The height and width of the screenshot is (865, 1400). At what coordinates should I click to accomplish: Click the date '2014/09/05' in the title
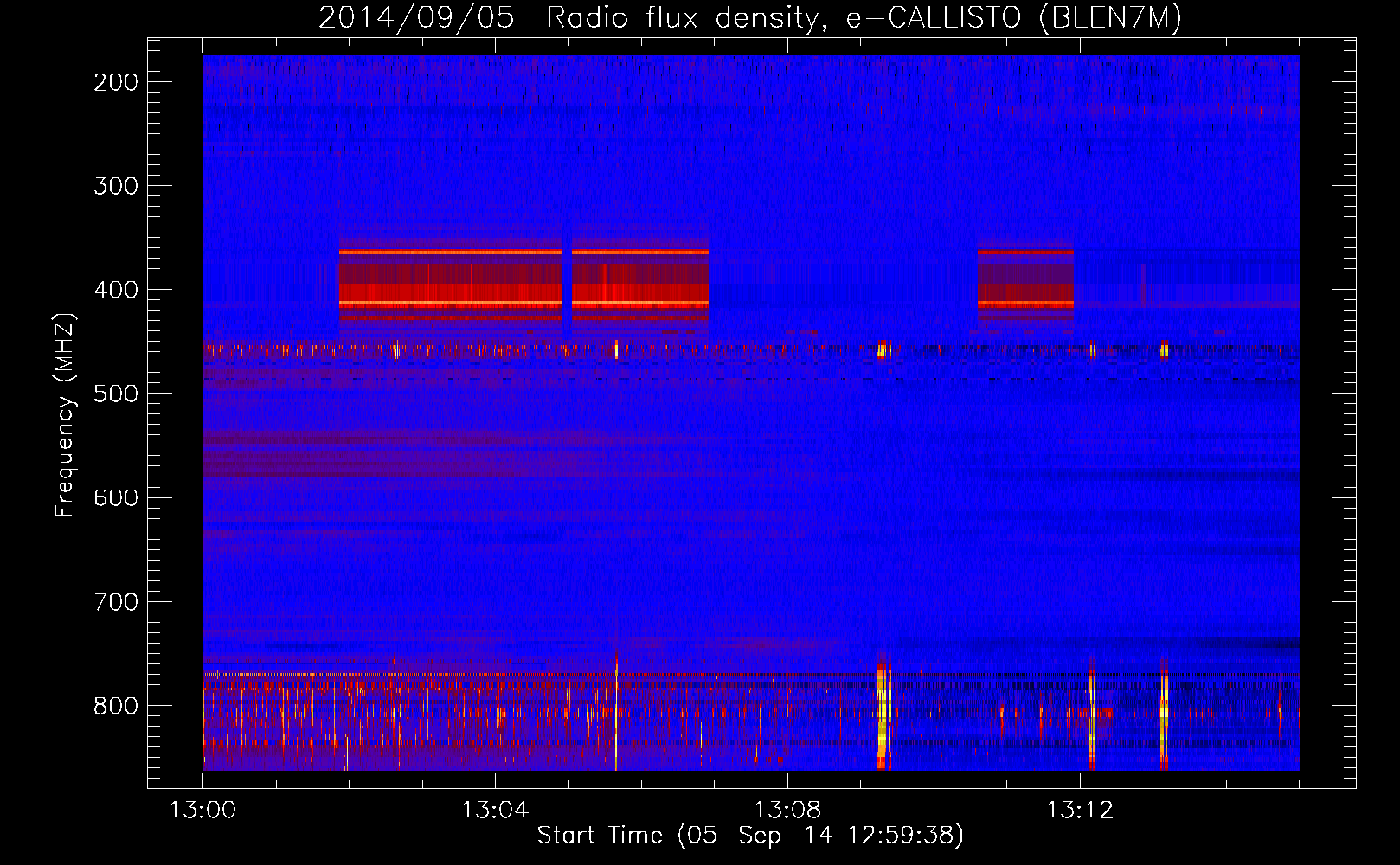point(417,18)
